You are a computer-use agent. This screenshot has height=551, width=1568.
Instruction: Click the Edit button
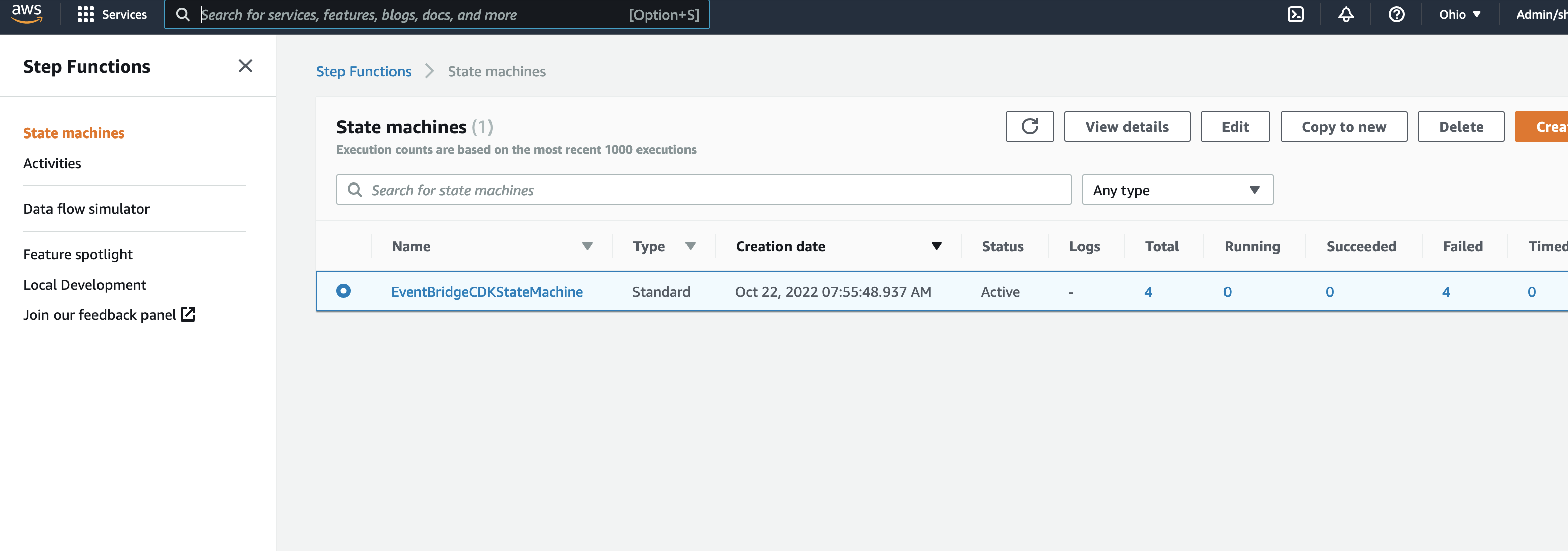pos(1235,127)
